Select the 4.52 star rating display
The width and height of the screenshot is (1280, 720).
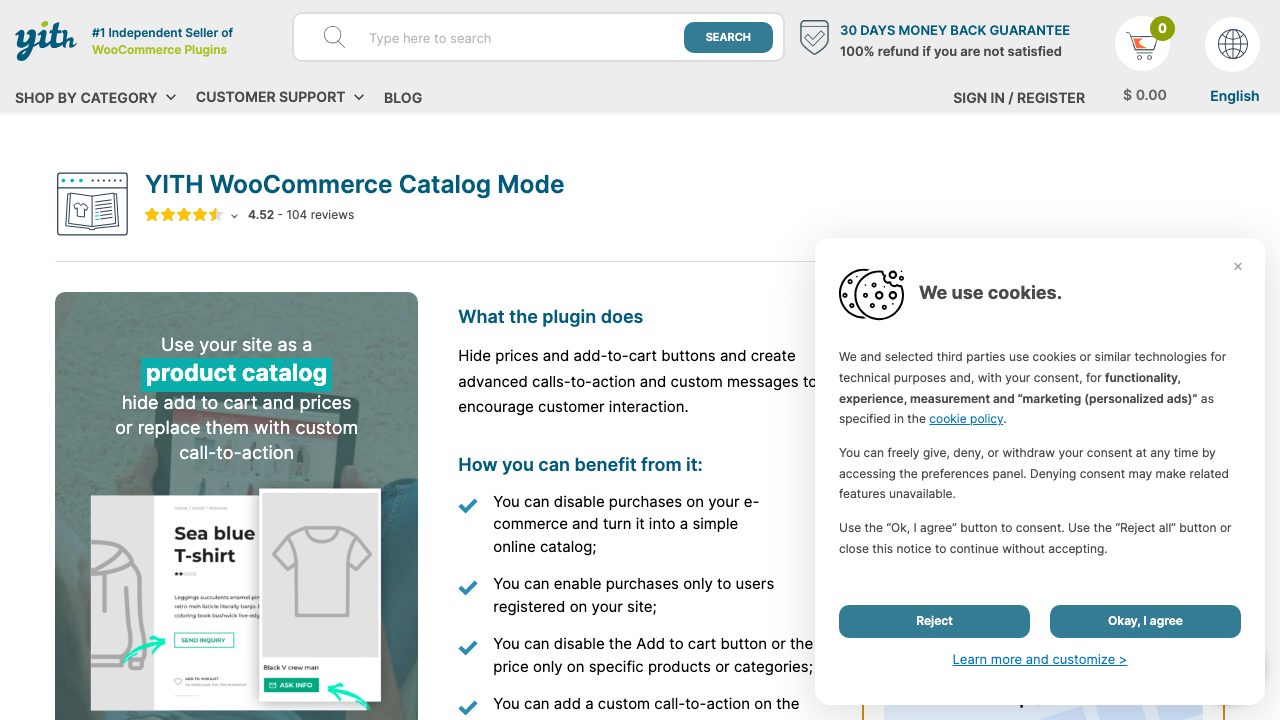click(x=184, y=214)
